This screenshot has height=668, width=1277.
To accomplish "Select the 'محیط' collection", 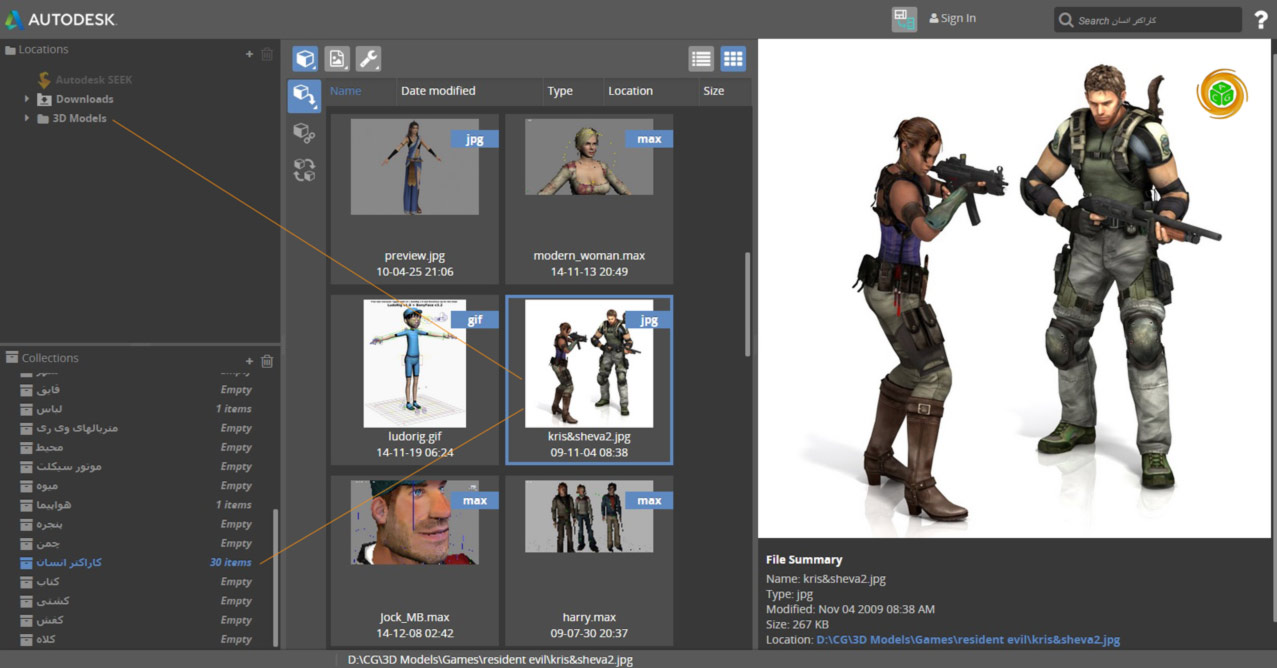I will (50, 447).
